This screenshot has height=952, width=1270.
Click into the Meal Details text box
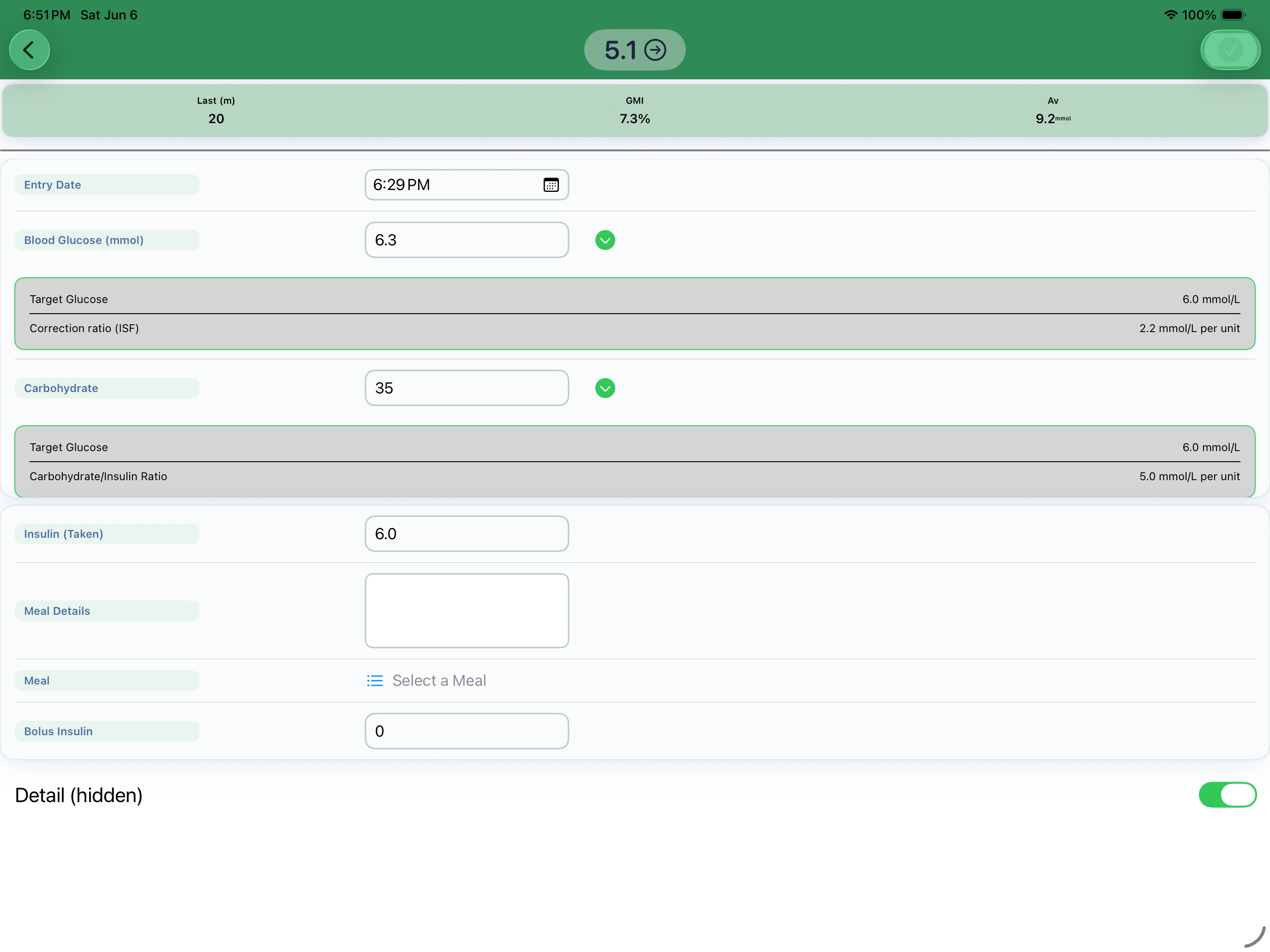[467, 611]
